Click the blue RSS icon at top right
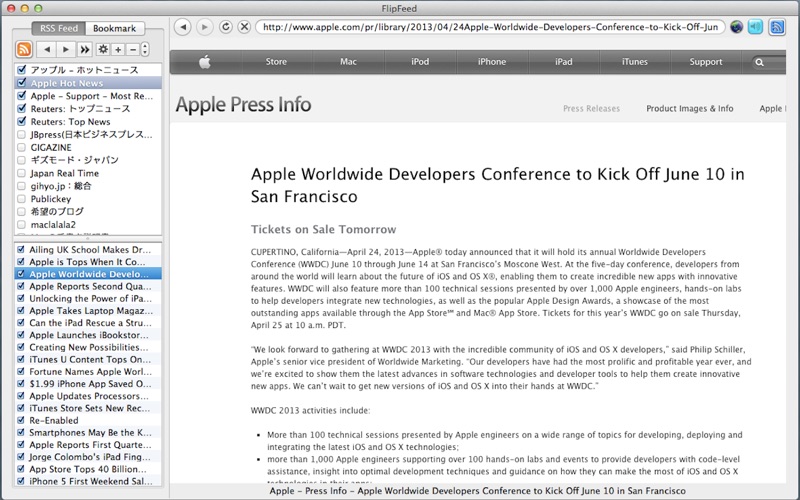Screen dimensions: 800x500 (x=777, y=27)
